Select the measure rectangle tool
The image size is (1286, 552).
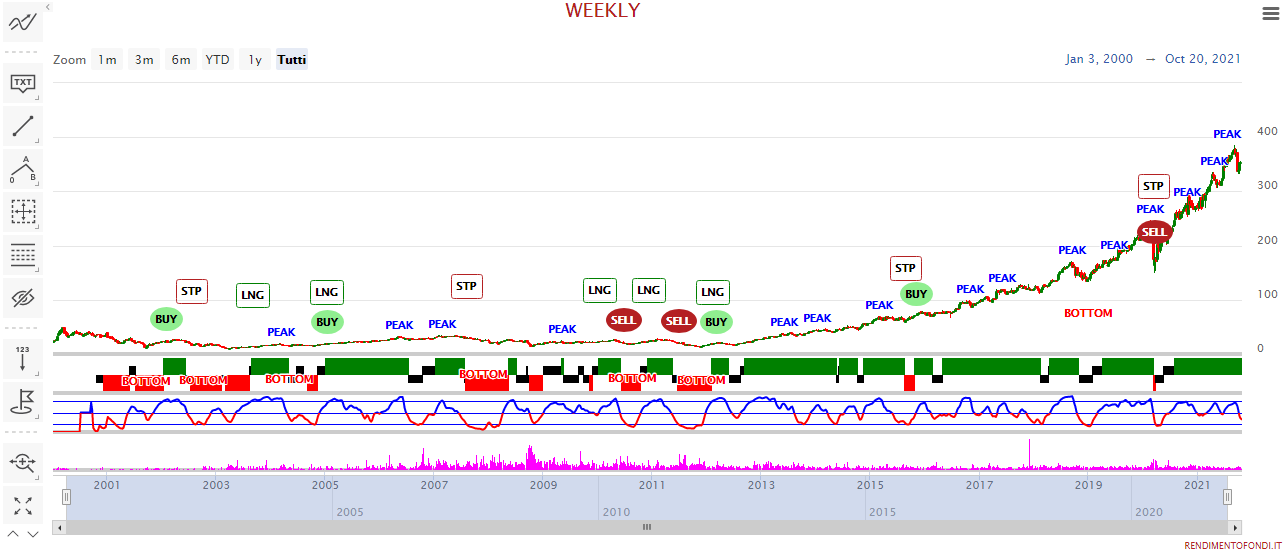[23, 212]
